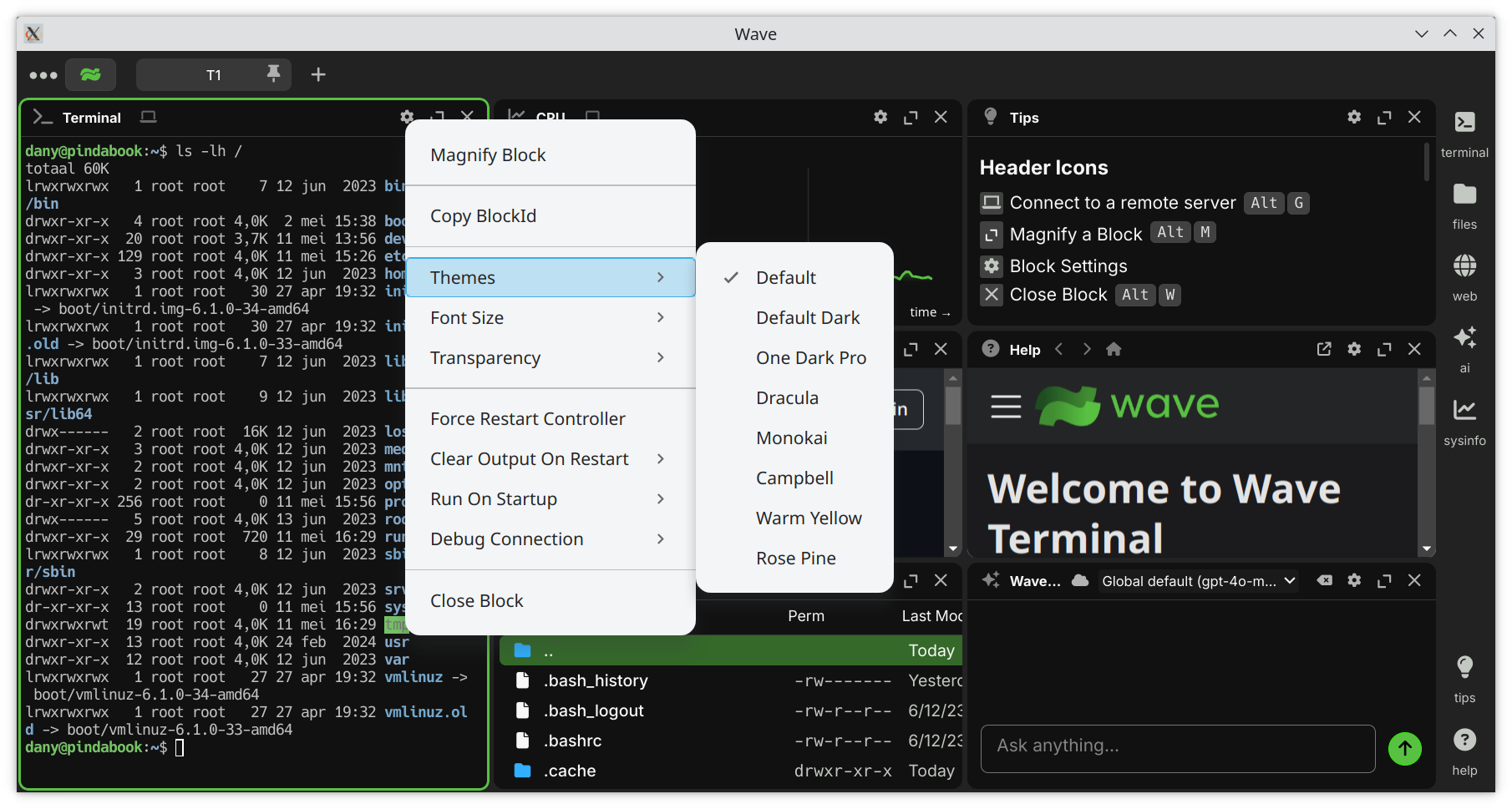Viewport: 1512px width, 809px height.
Task: Open the Help block settings gear
Action: coord(1354,349)
